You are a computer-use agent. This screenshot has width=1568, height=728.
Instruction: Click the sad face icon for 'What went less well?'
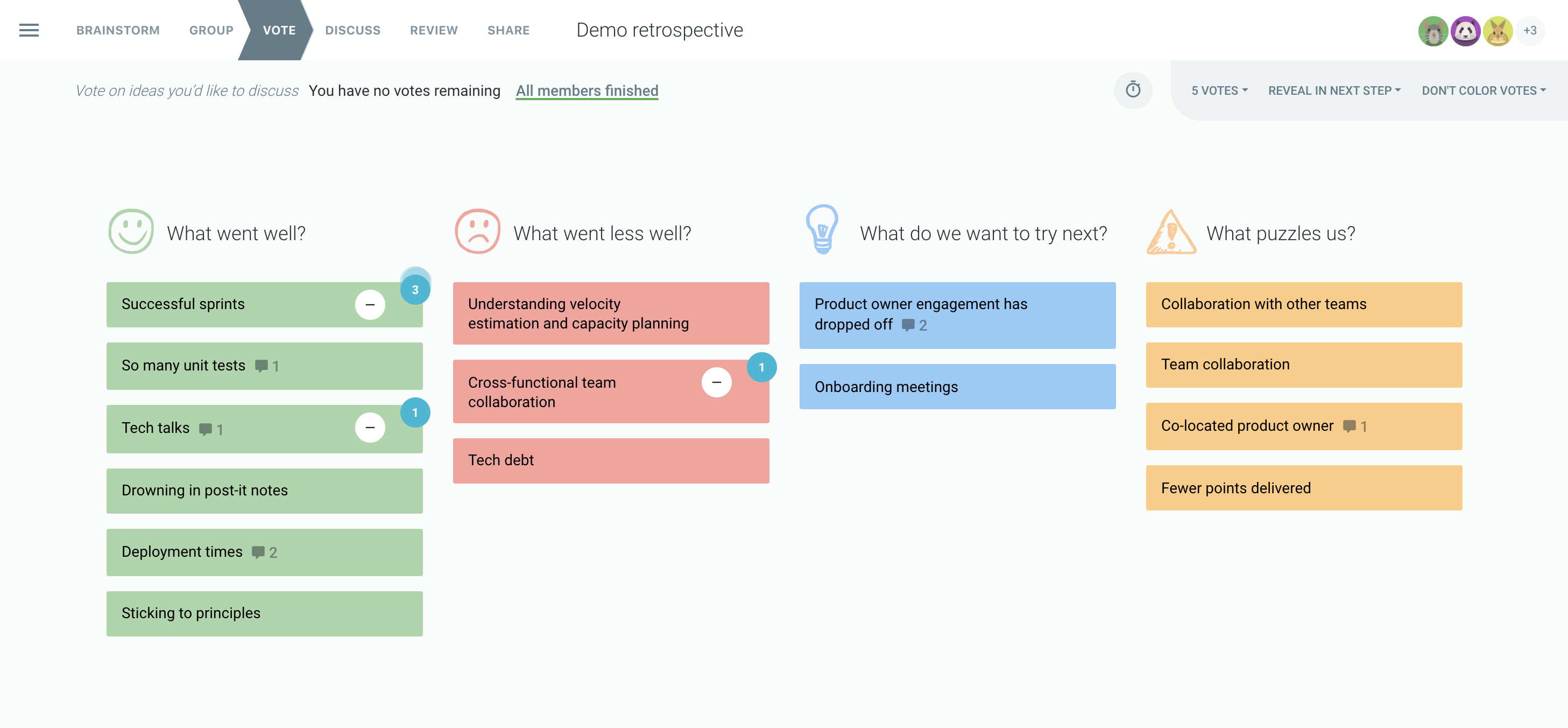(477, 232)
